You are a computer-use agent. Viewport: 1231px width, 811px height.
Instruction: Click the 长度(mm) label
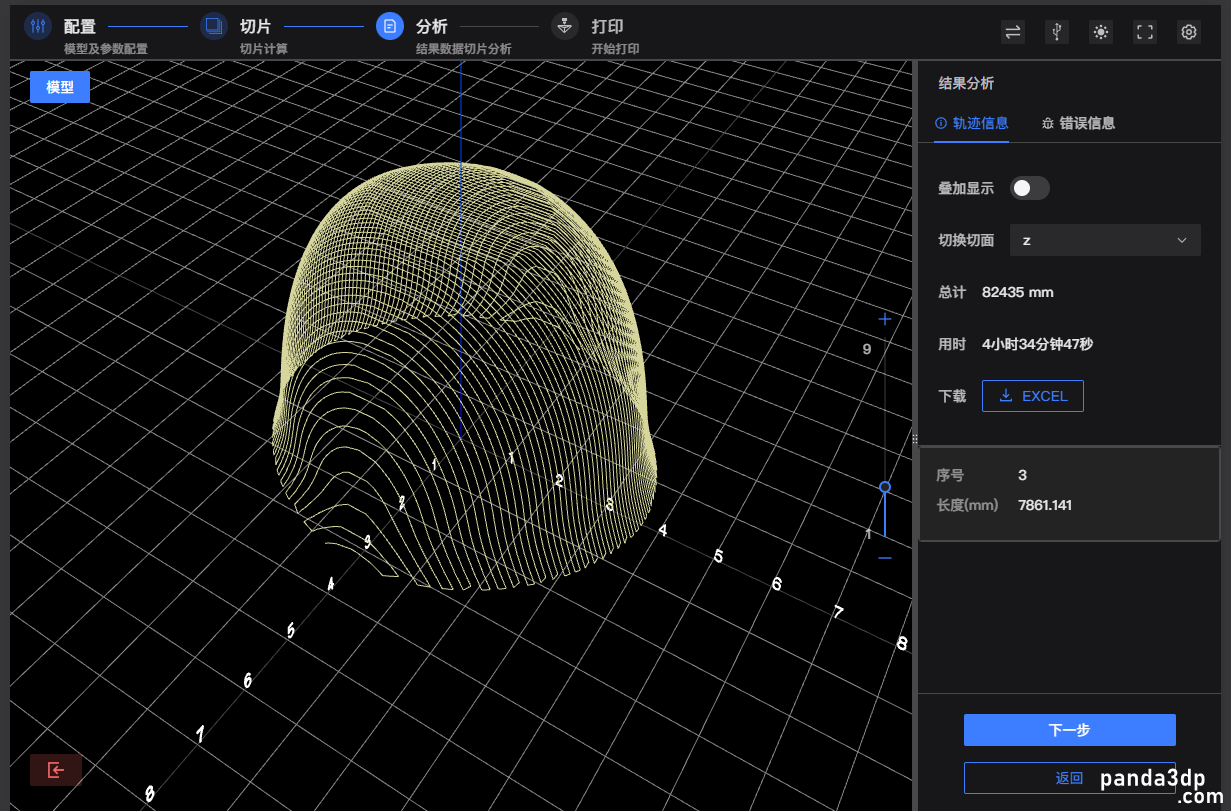click(x=967, y=505)
